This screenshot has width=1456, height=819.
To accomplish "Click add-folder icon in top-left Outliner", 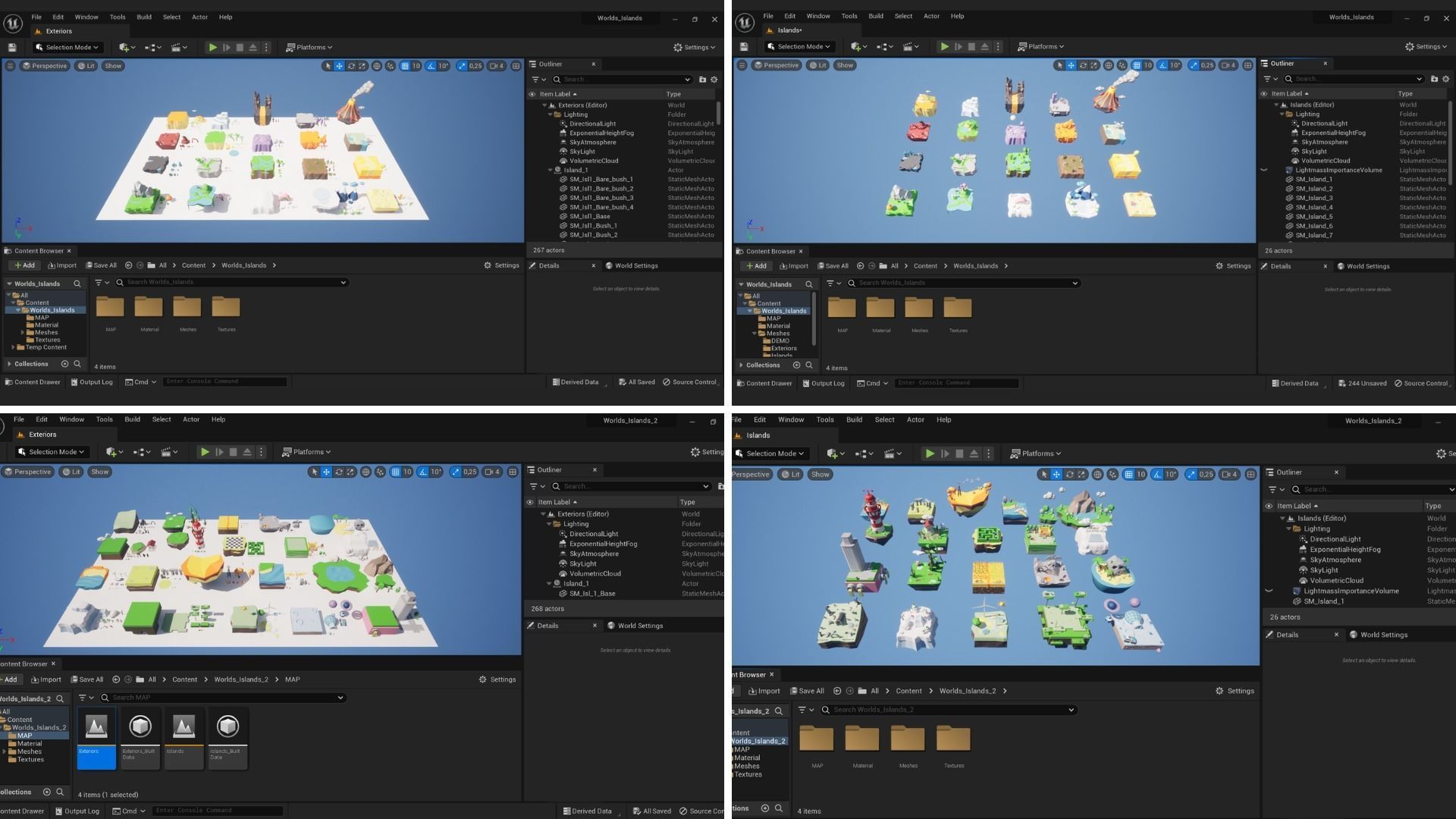I will pos(702,79).
